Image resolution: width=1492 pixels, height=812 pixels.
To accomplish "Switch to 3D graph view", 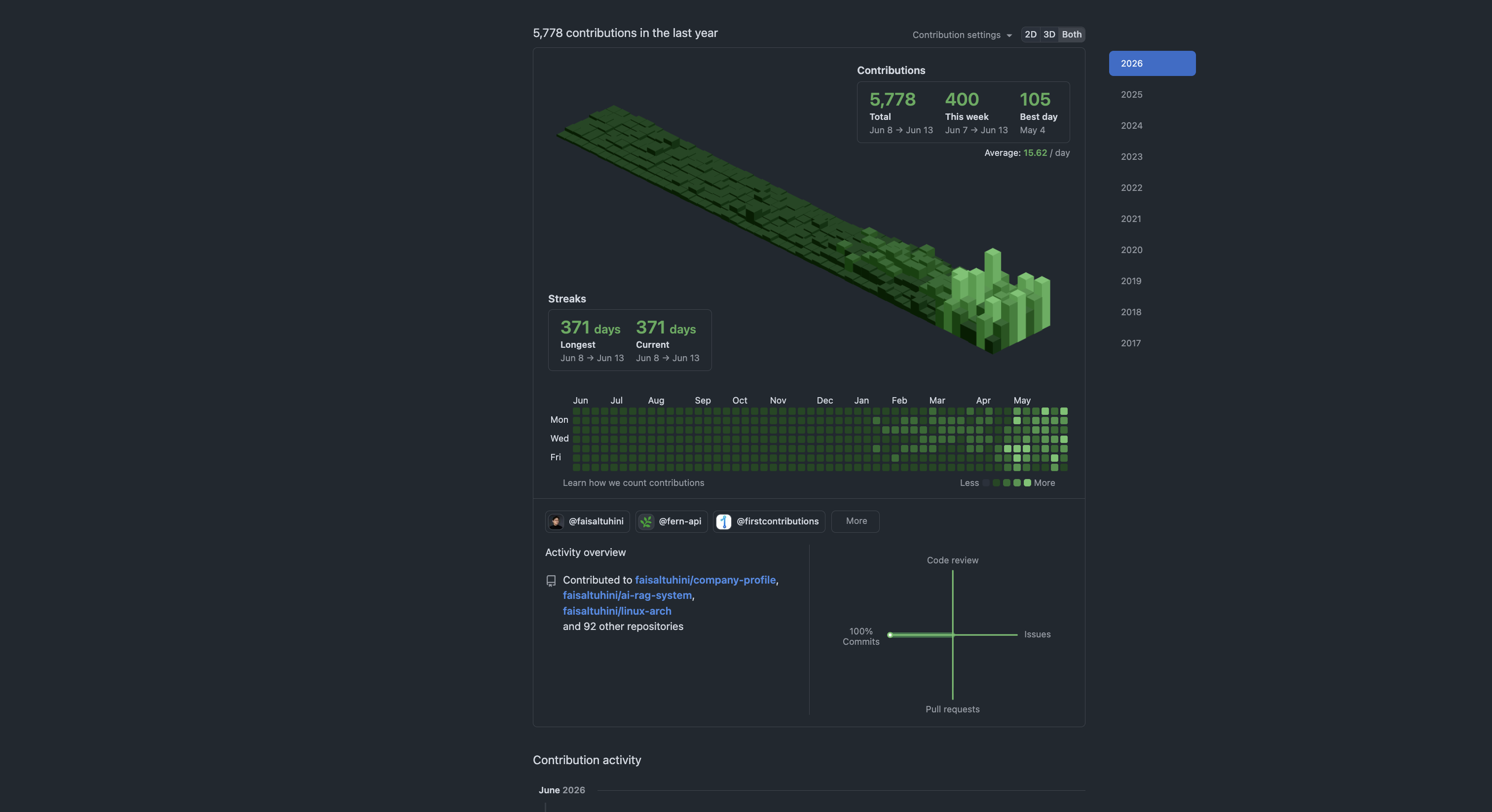I will (x=1049, y=34).
